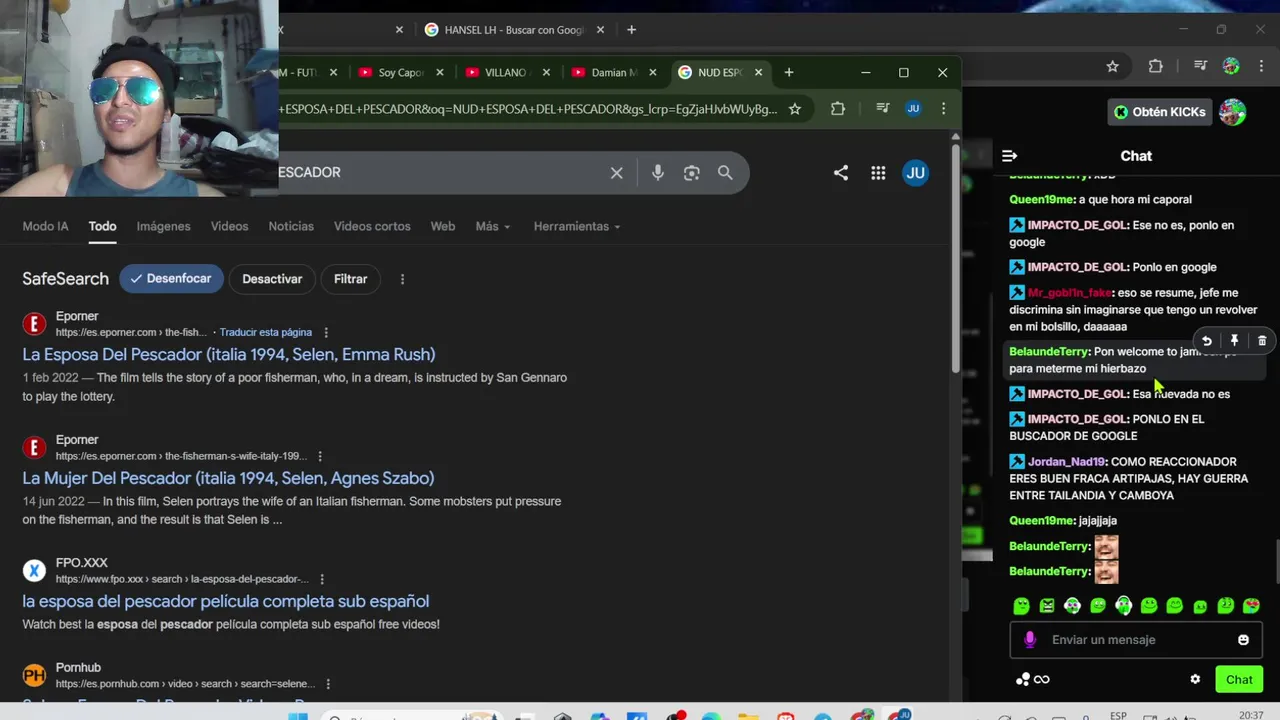This screenshot has height=720, width=1280.
Task: Expand the Herramientas dropdown
Action: coord(577,226)
